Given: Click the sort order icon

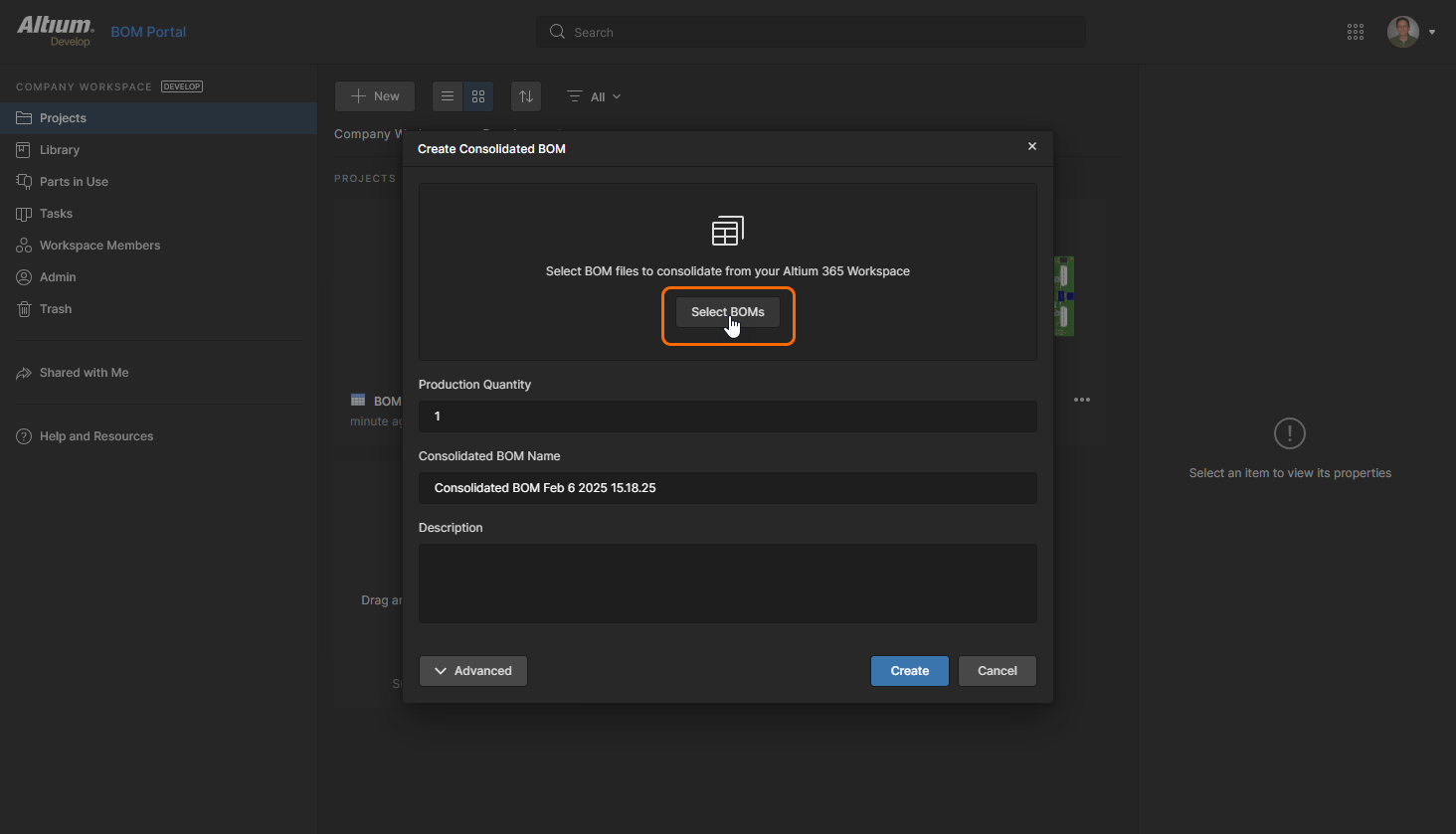Looking at the screenshot, I should click(526, 96).
